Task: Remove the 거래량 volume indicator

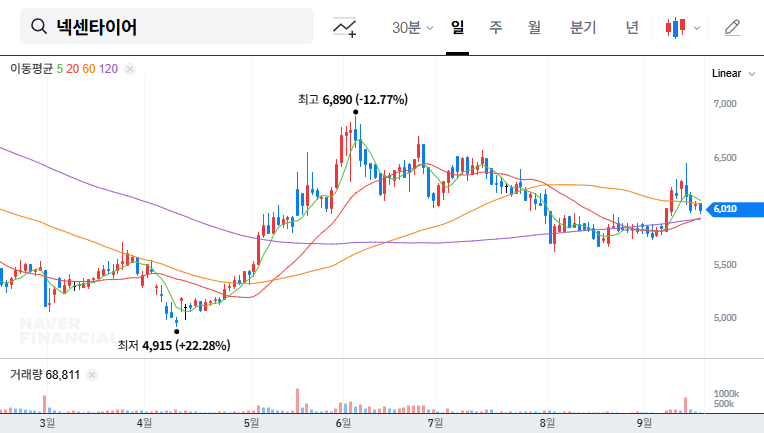Action: coord(92,375)
